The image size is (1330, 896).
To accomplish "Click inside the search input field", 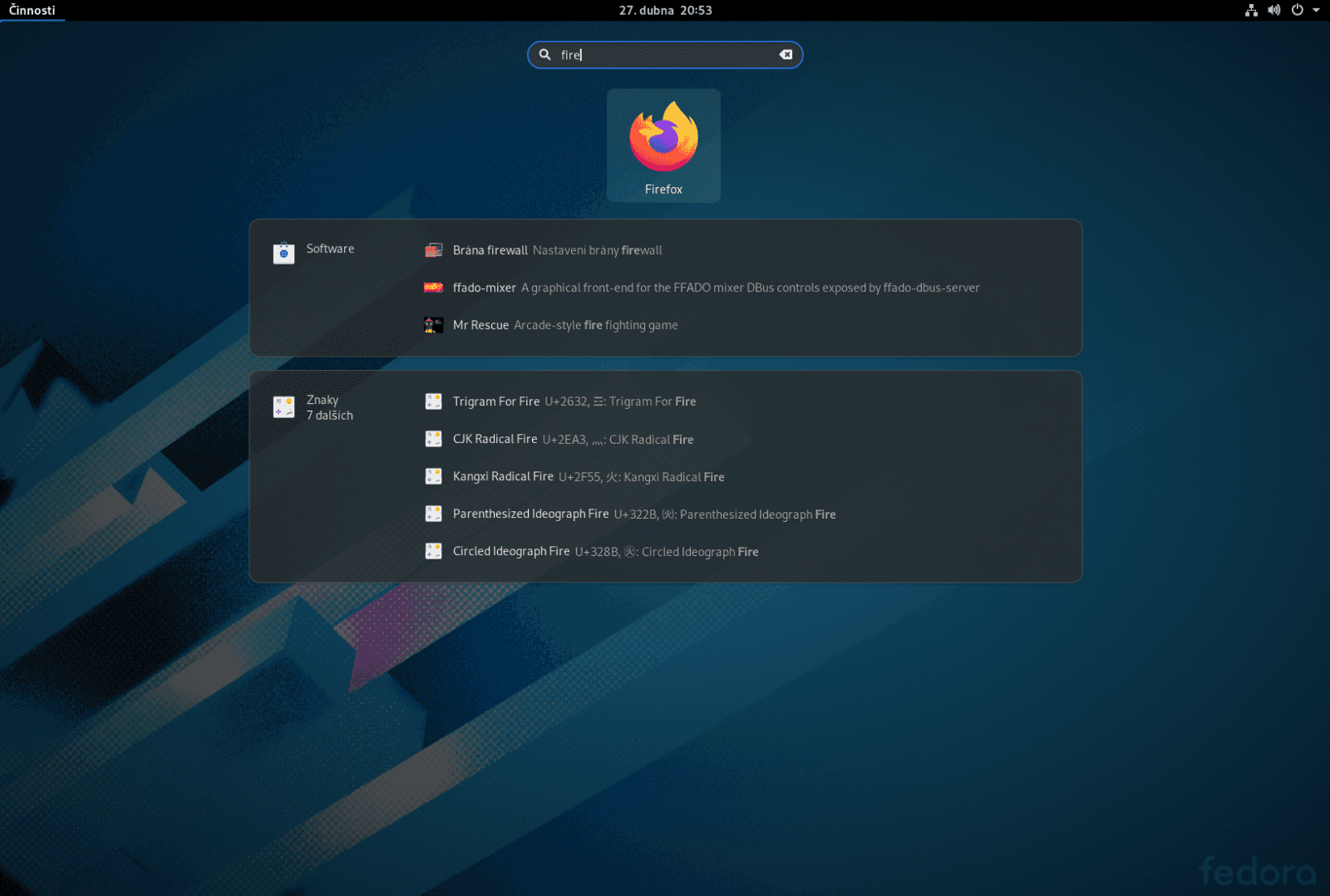I will click(x=665, y=55).
